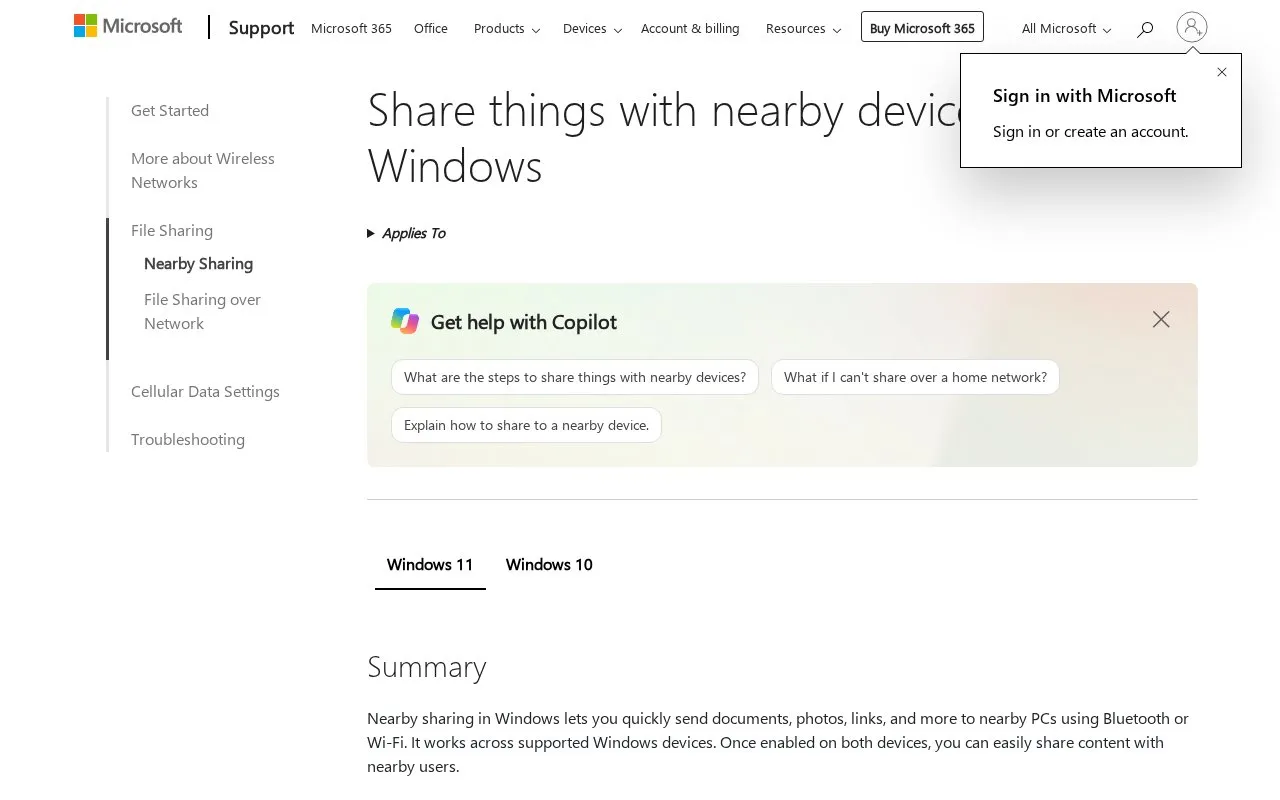Viewport: 1280px width, 800px height.
Task: Click the Support header link
Action: coord(261,28)
